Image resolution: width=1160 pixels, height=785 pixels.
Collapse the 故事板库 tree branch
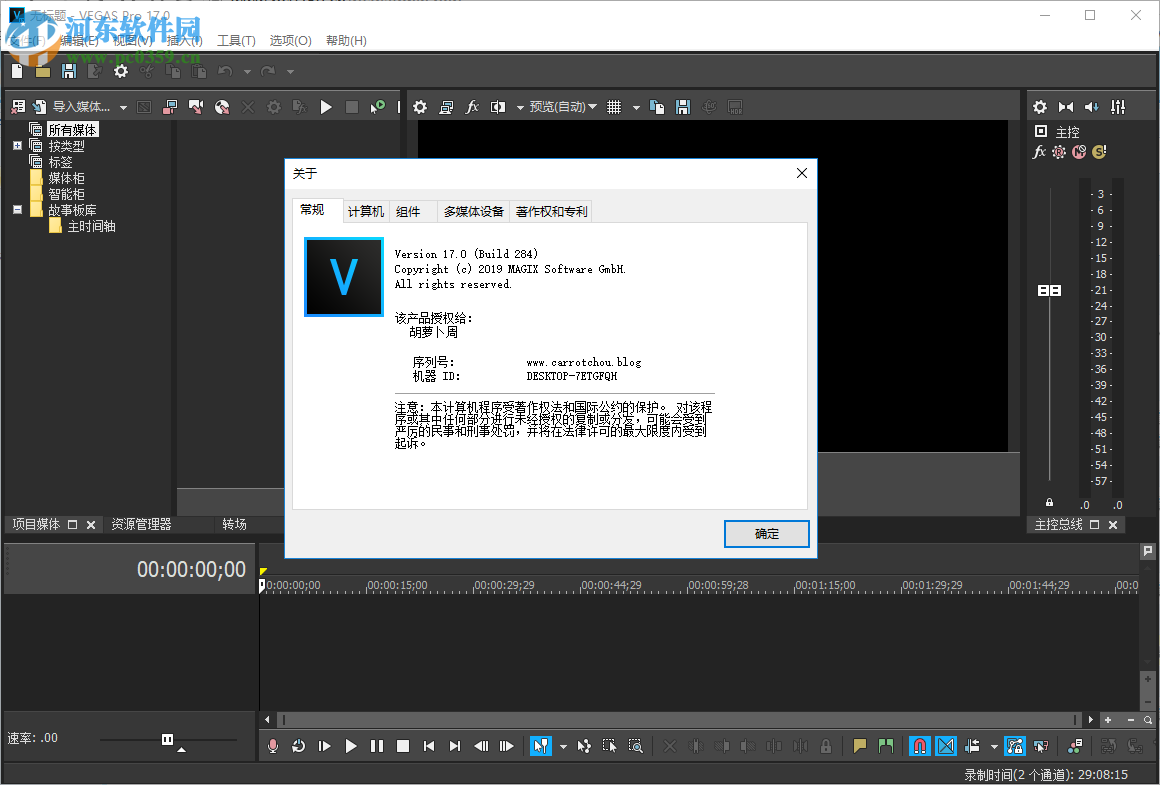[x=17, y=209]
